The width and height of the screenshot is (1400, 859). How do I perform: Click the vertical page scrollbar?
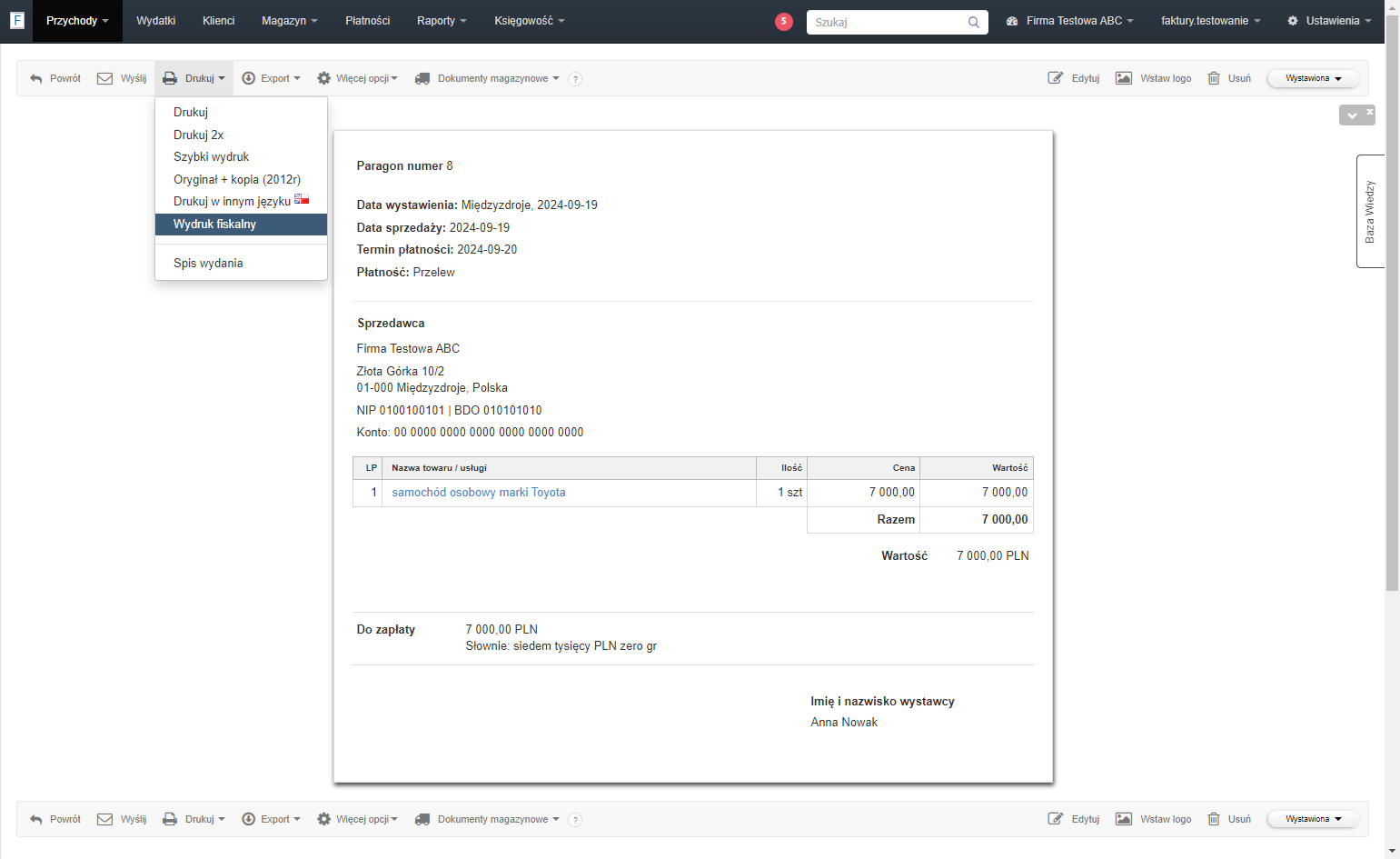1392,303
